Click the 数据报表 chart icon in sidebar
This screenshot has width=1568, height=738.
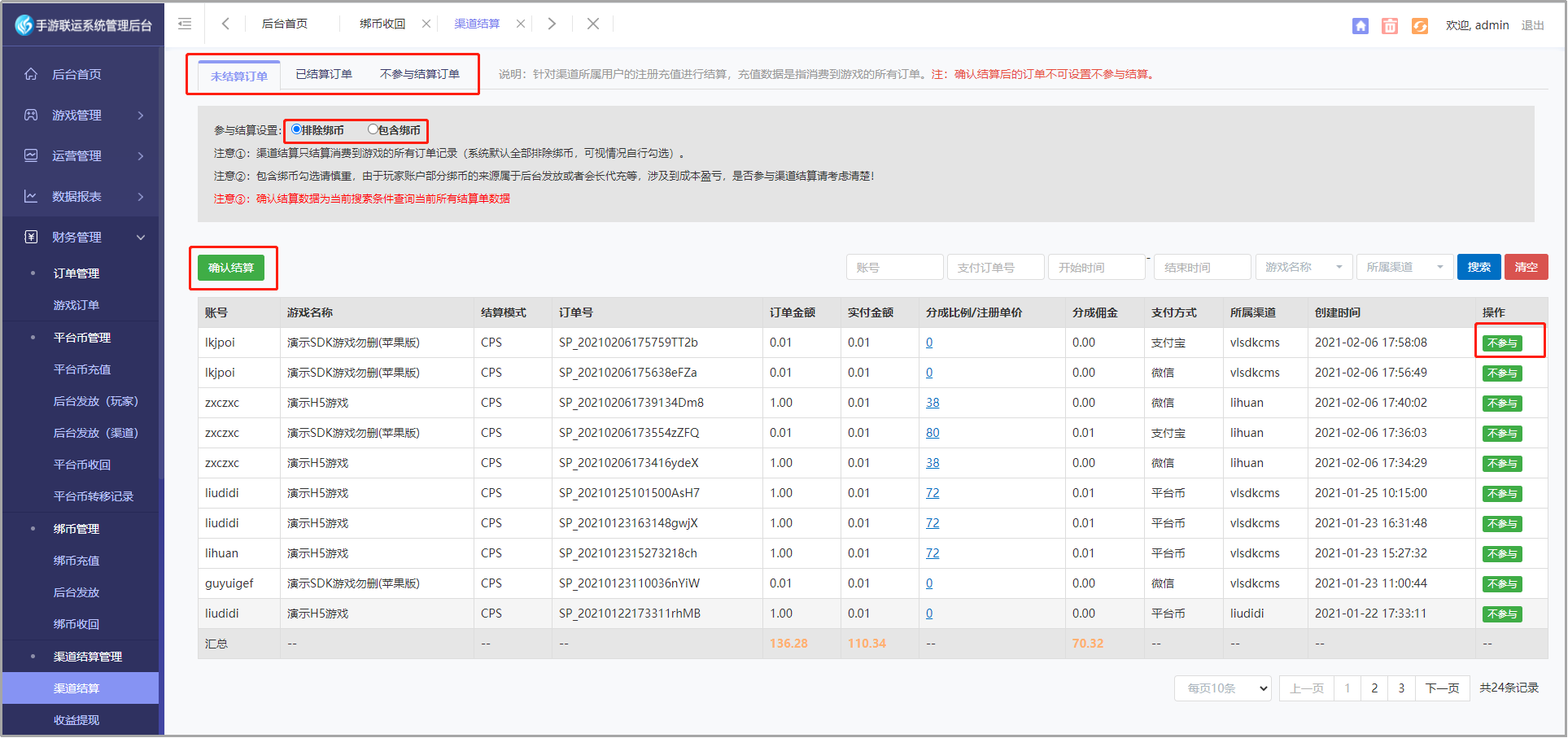(x=31, y=196)
